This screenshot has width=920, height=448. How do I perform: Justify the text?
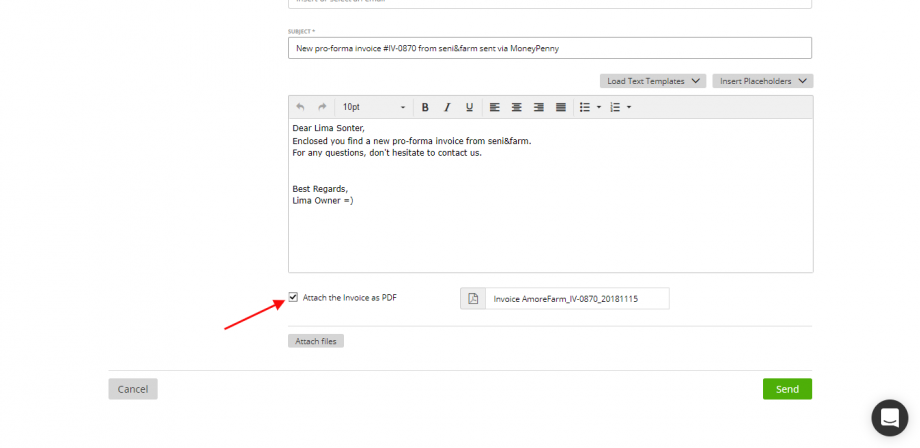[x=561, y=107]
